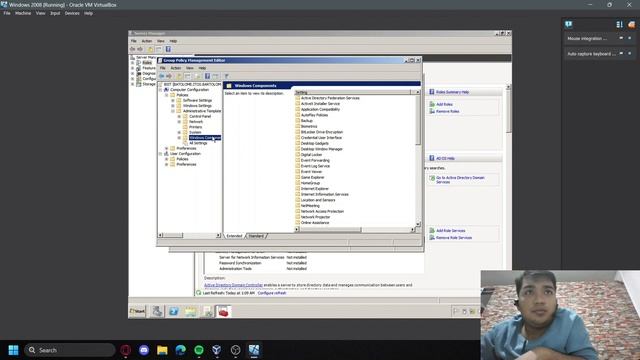
Task: Expand the Network node in tree
Action: pyautogui.click(x=179, y=122)
